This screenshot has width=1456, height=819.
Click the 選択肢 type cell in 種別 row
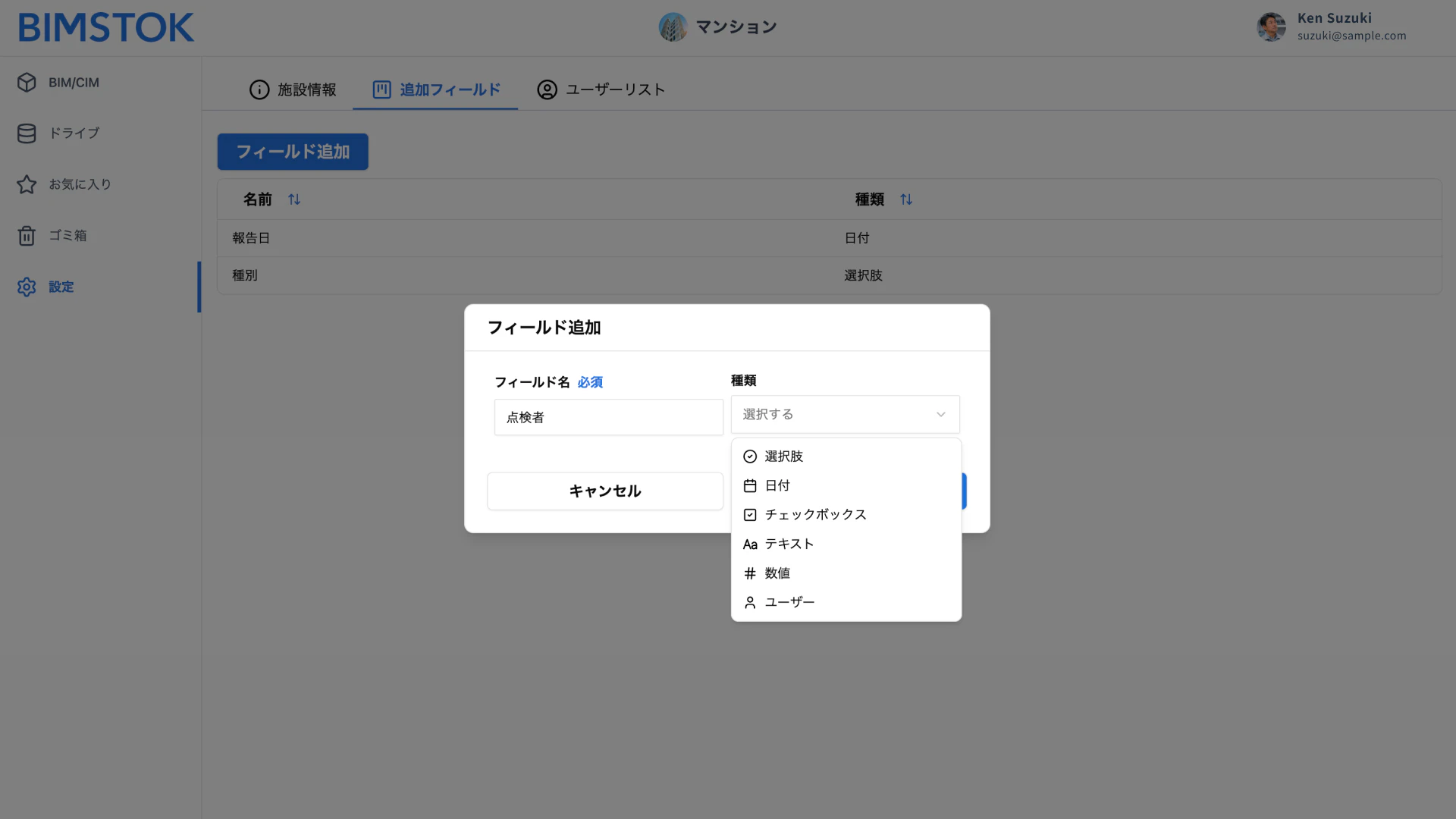(863, 275)
